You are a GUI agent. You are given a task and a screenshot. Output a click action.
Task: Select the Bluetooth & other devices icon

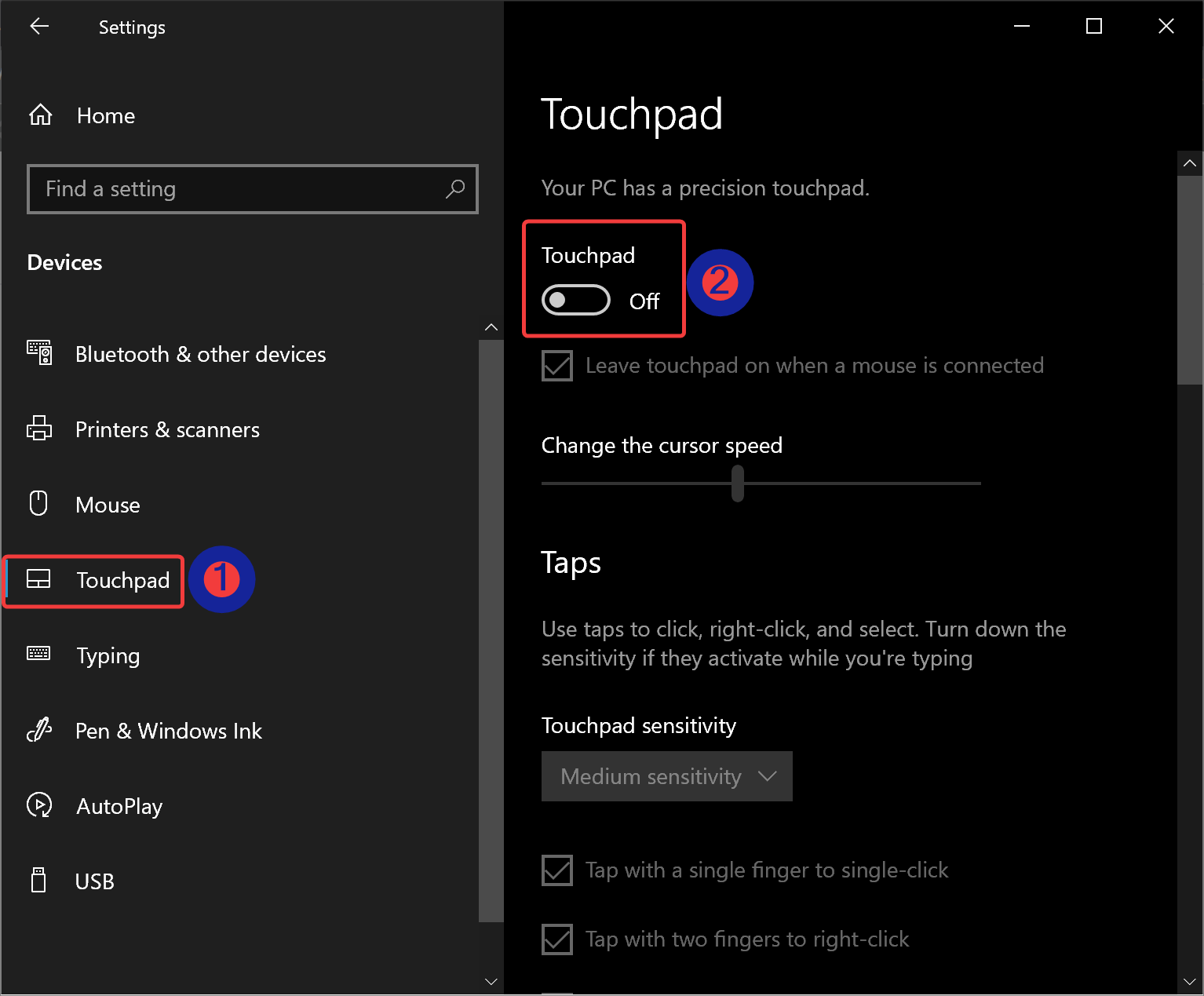pyautogui.click(x=39, y=354)
